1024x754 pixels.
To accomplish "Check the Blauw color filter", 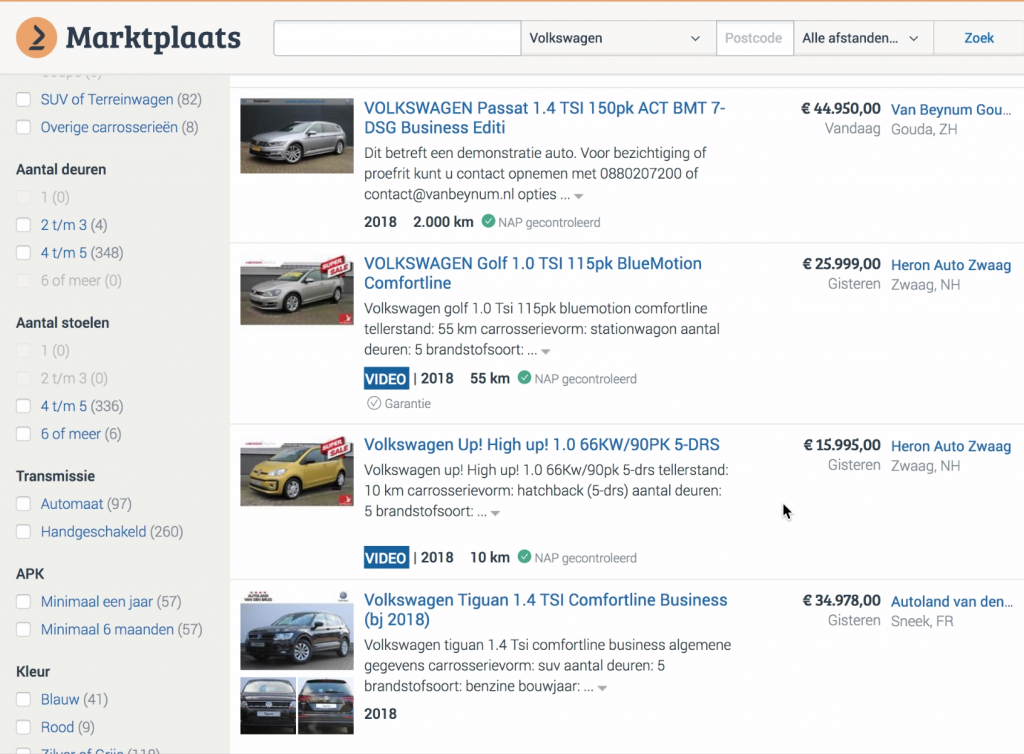I will click(x=23, y=700).
